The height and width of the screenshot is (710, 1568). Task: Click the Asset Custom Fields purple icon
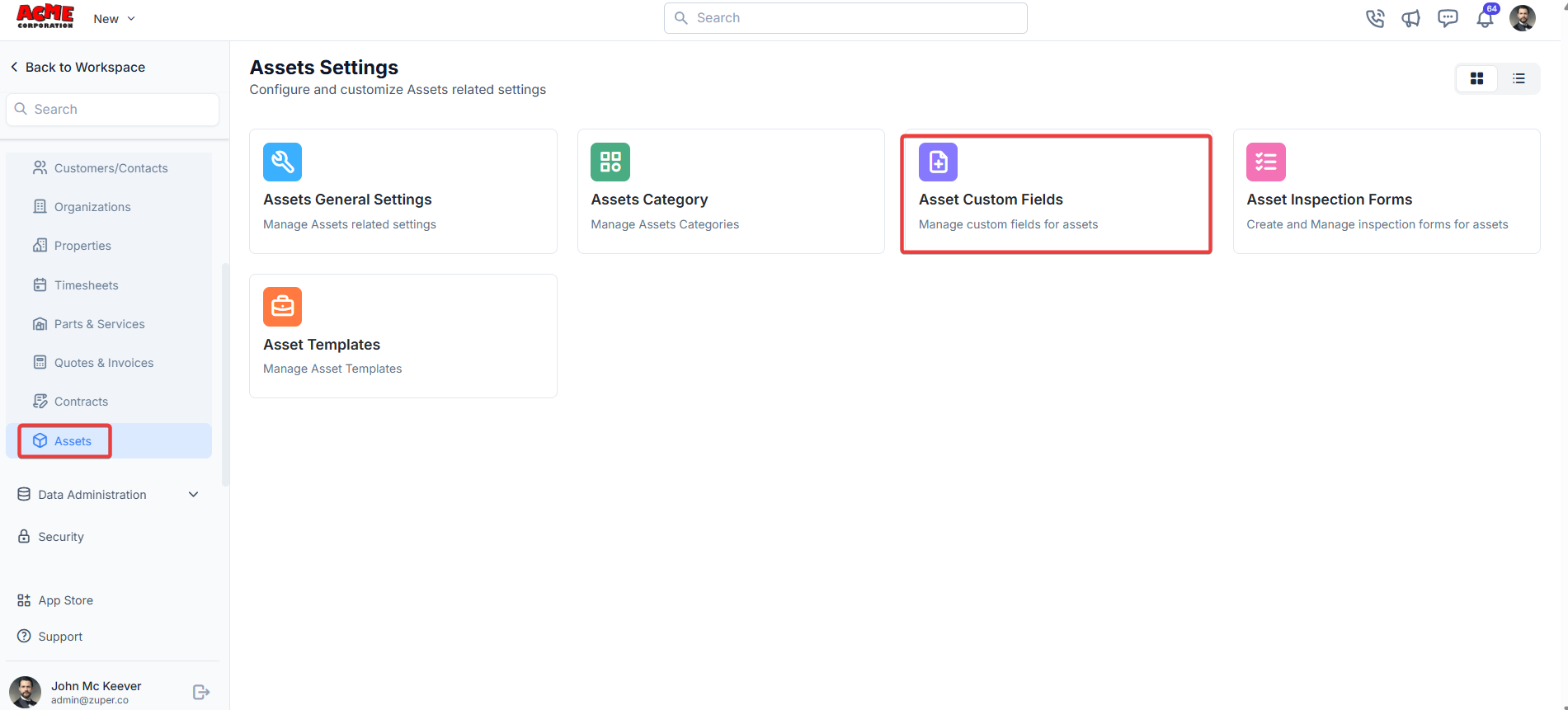939,162
